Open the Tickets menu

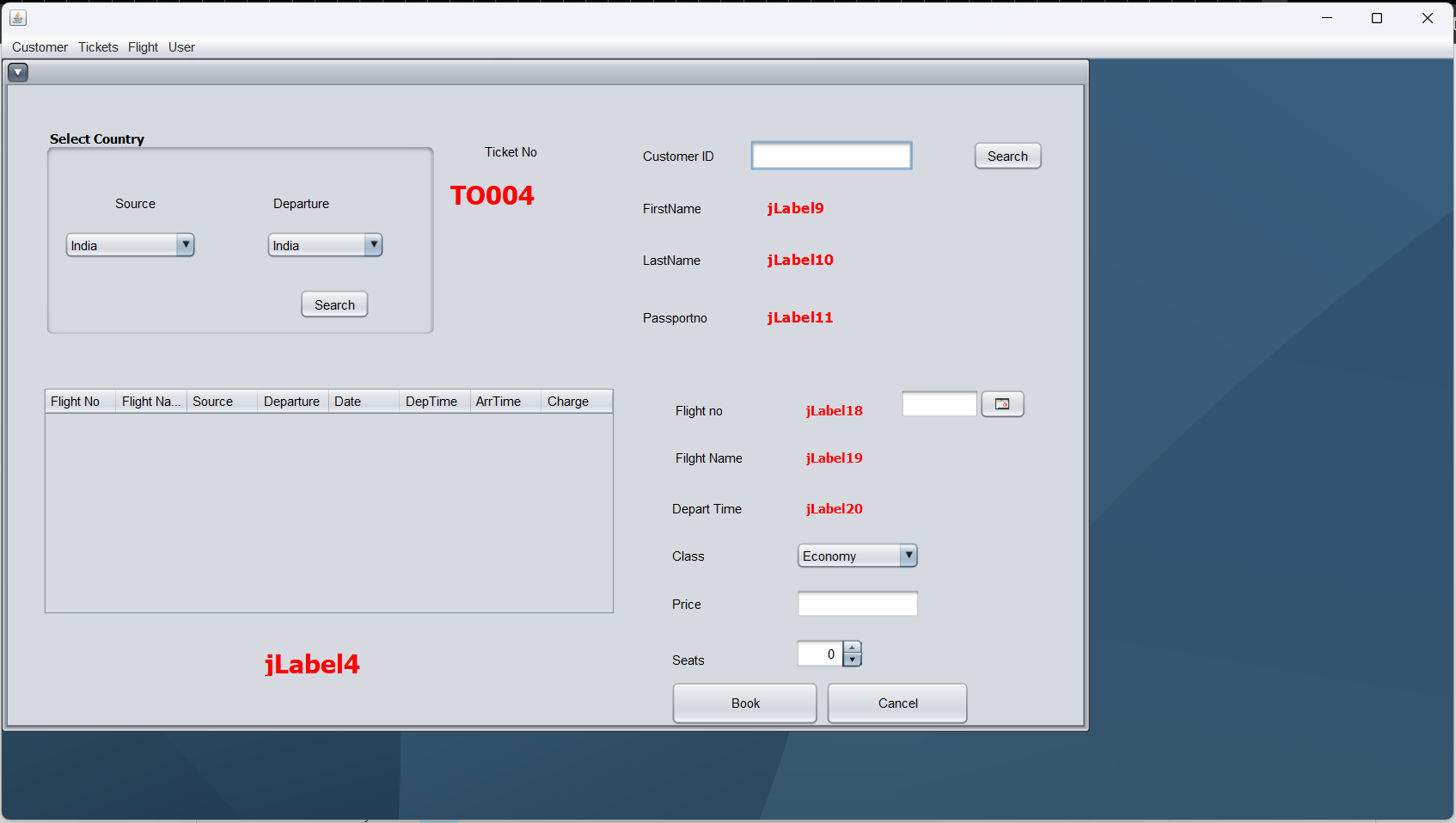97,47
